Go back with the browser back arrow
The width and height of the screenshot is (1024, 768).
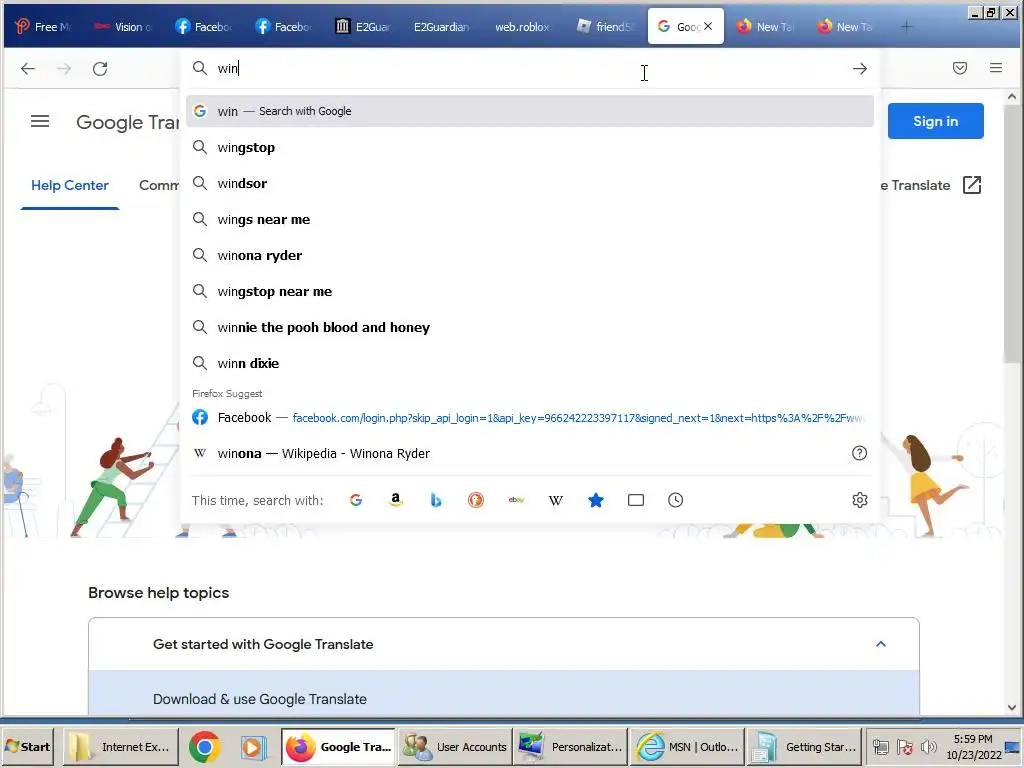click(27, 69)
